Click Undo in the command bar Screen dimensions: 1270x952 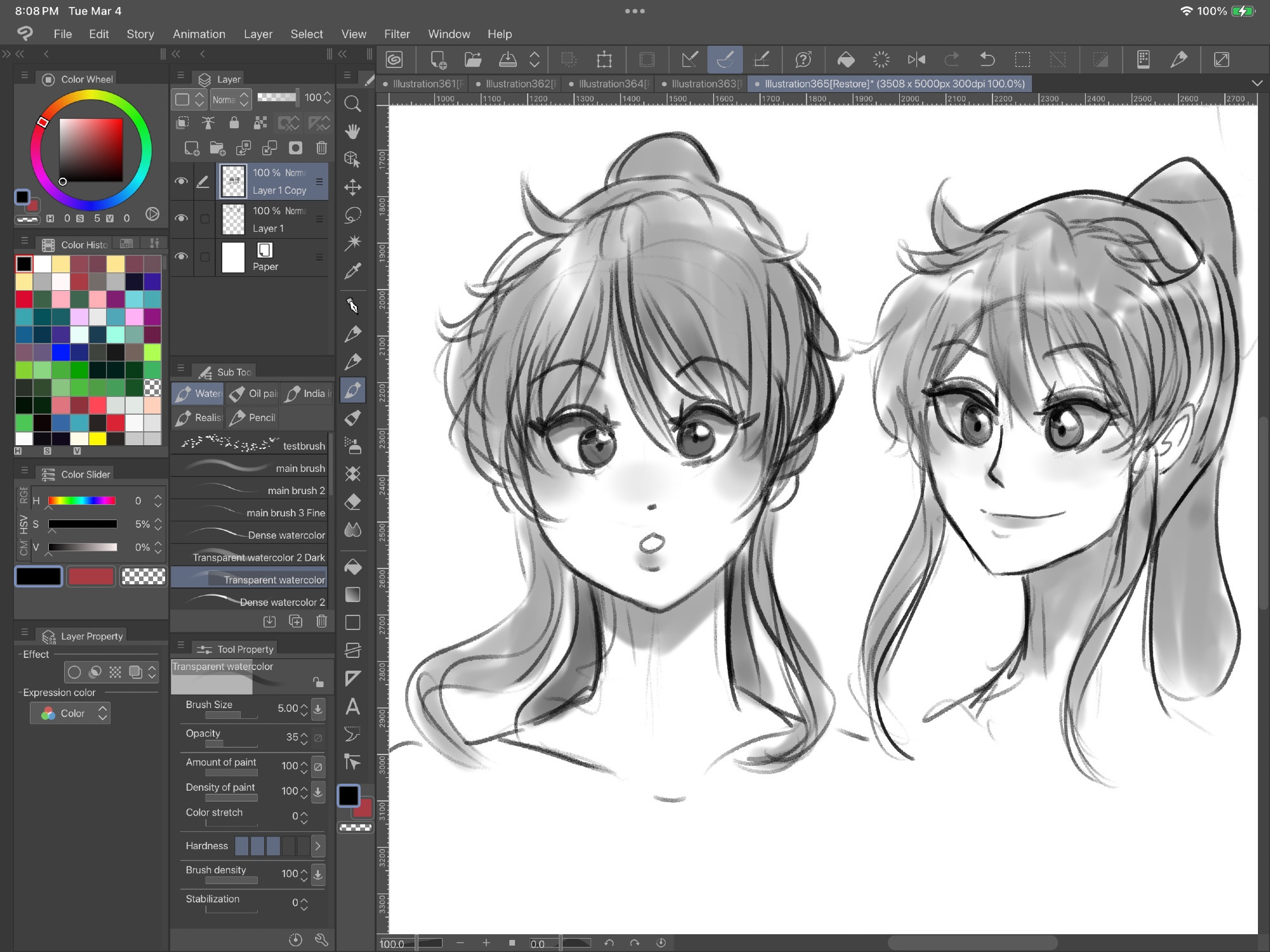coord(987,60)
